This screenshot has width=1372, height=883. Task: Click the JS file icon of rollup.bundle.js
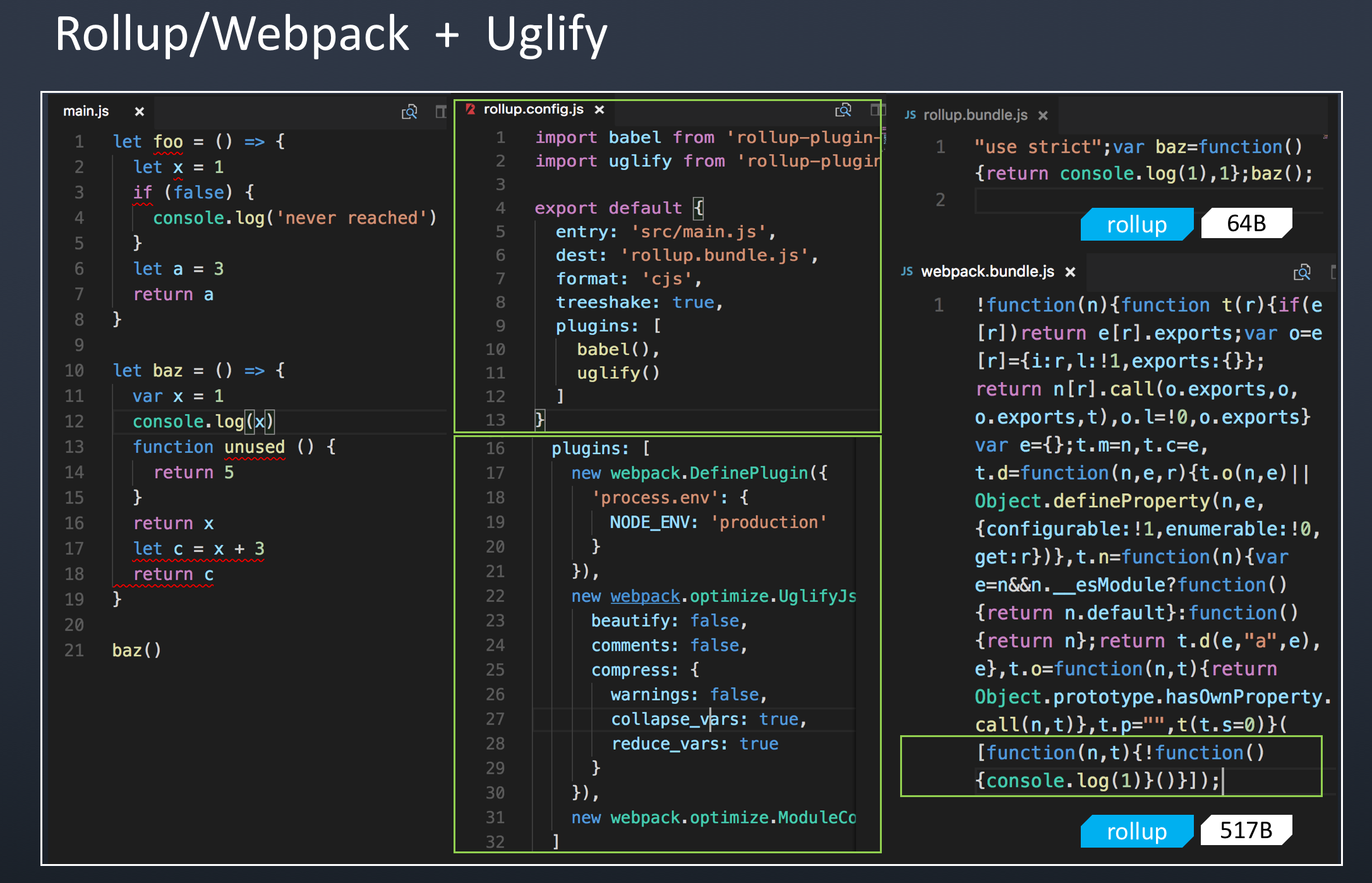pyautogui.click(x=910, y=115)
